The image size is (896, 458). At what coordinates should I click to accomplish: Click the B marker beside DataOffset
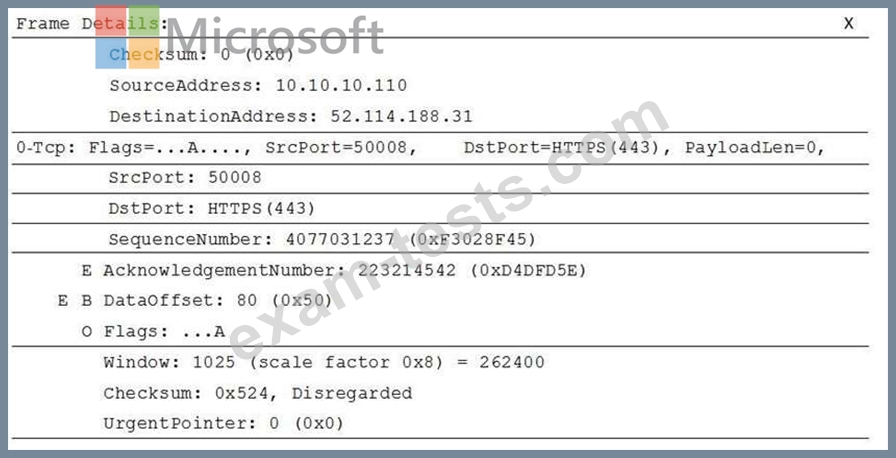tap(86, 301)
